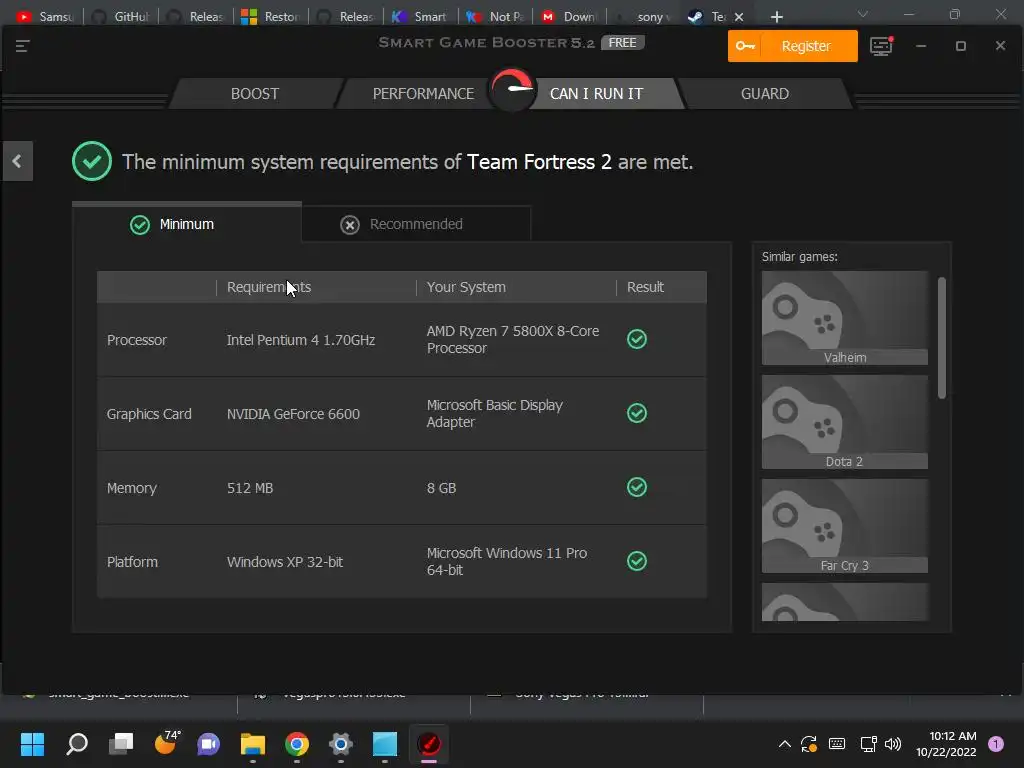The width and height of the screenshot is (1024, 768).
Task: Open the notification badge in the taskbar corner
Action: [996, 743]
